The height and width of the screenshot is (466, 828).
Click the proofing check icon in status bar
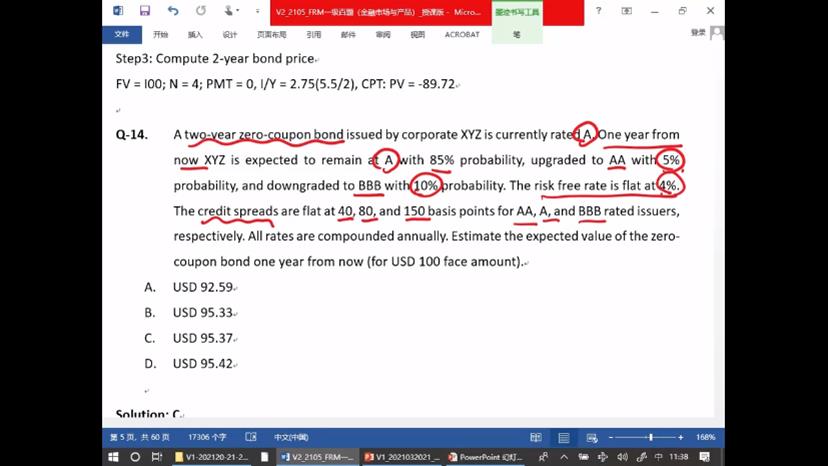pos(250,437)
